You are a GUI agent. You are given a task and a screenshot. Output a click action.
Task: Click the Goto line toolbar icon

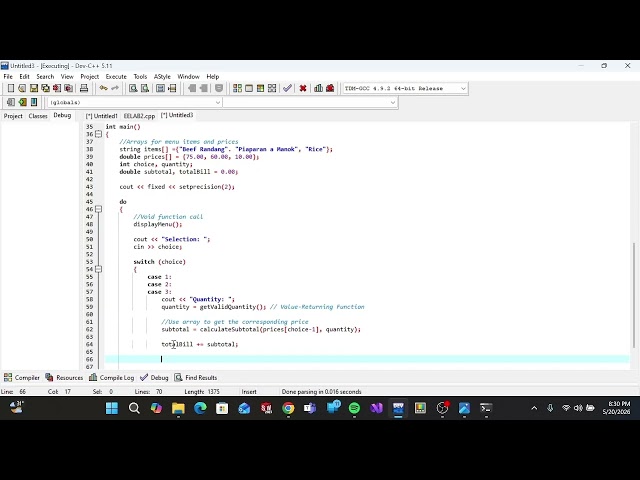pos(172,88)
